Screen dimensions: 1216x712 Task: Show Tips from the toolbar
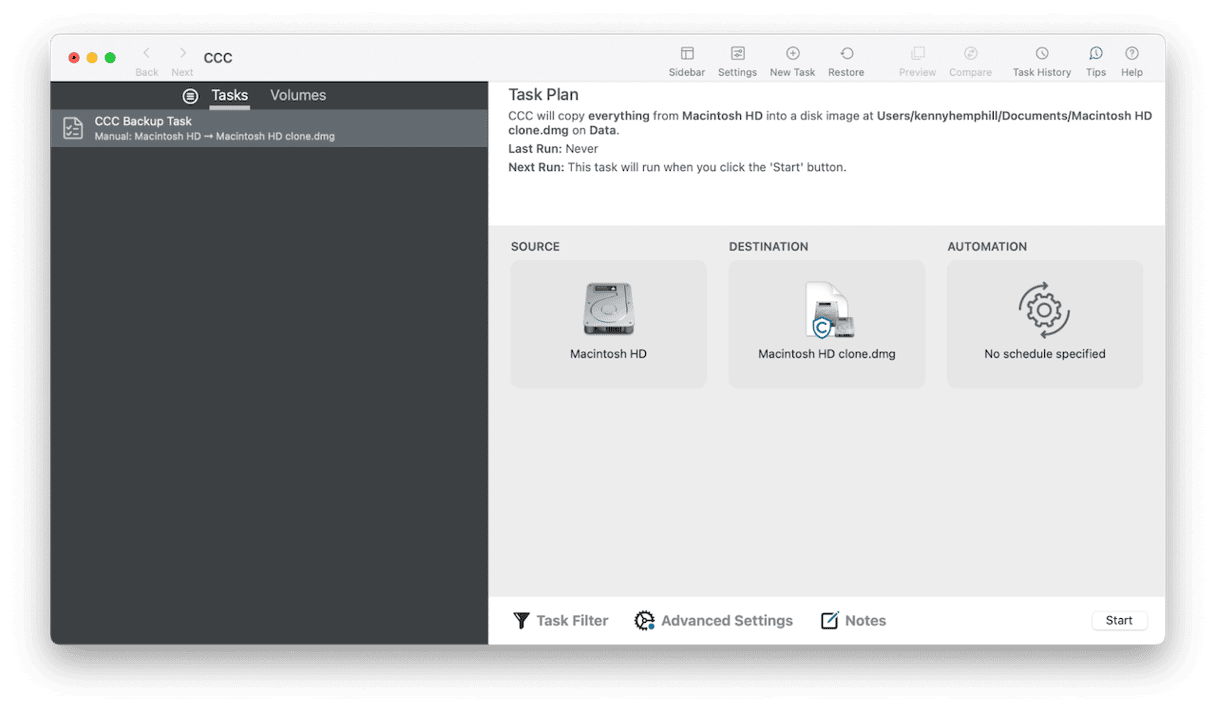pos(1096,54)
